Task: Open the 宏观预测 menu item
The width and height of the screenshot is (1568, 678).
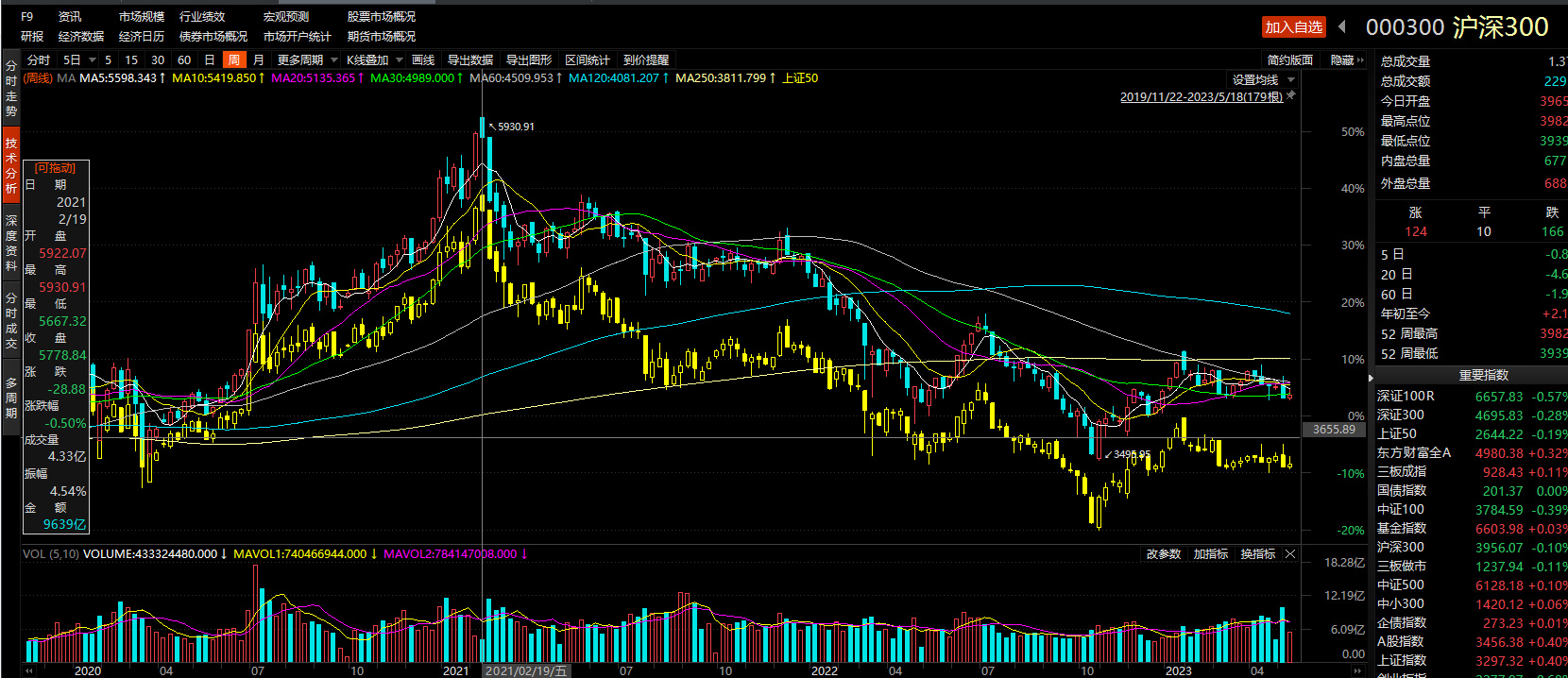Action: tap(285, 17)
